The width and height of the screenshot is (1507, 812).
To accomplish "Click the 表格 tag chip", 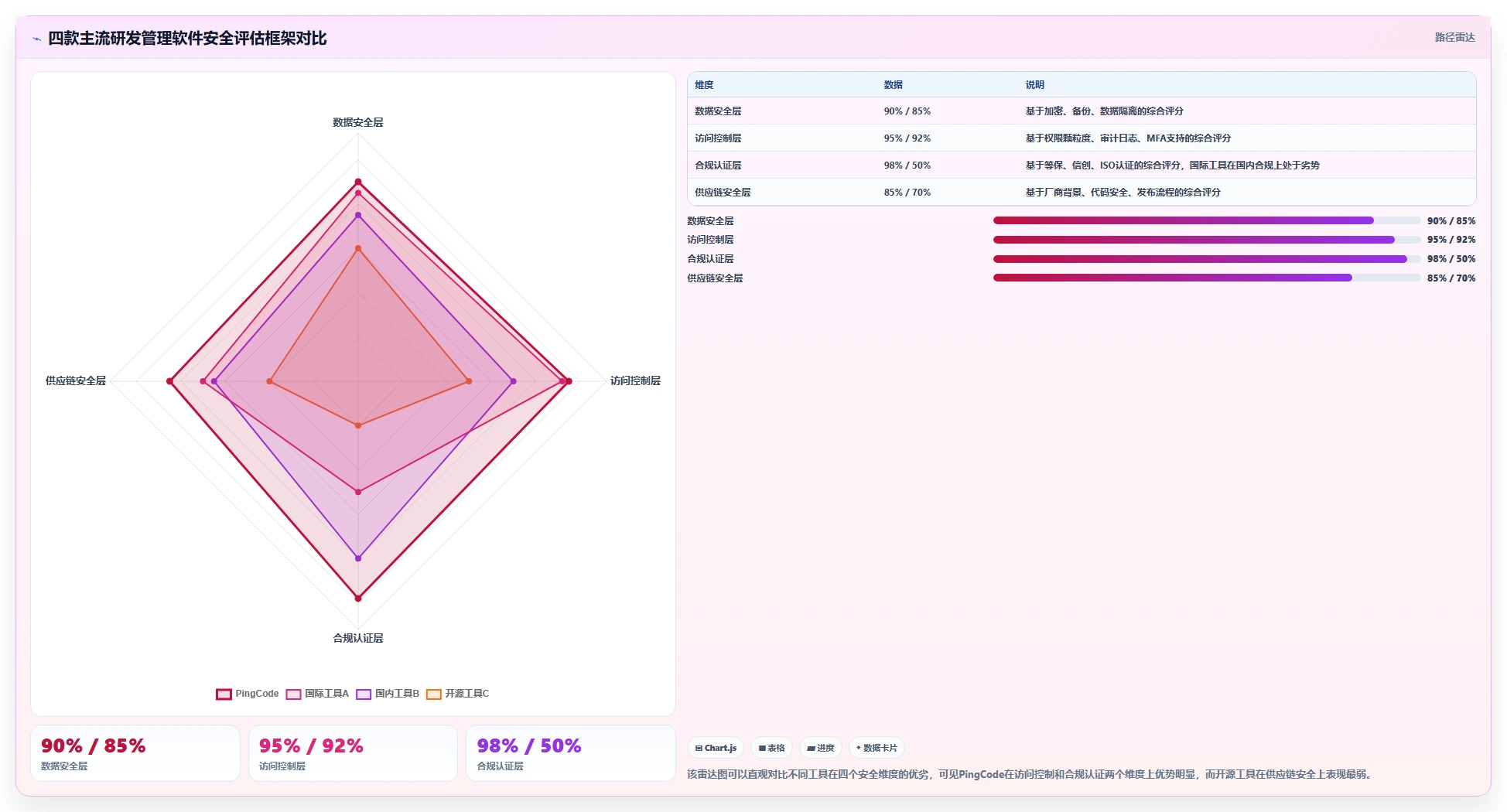I will pyautogui.click(x=771, y=748).
